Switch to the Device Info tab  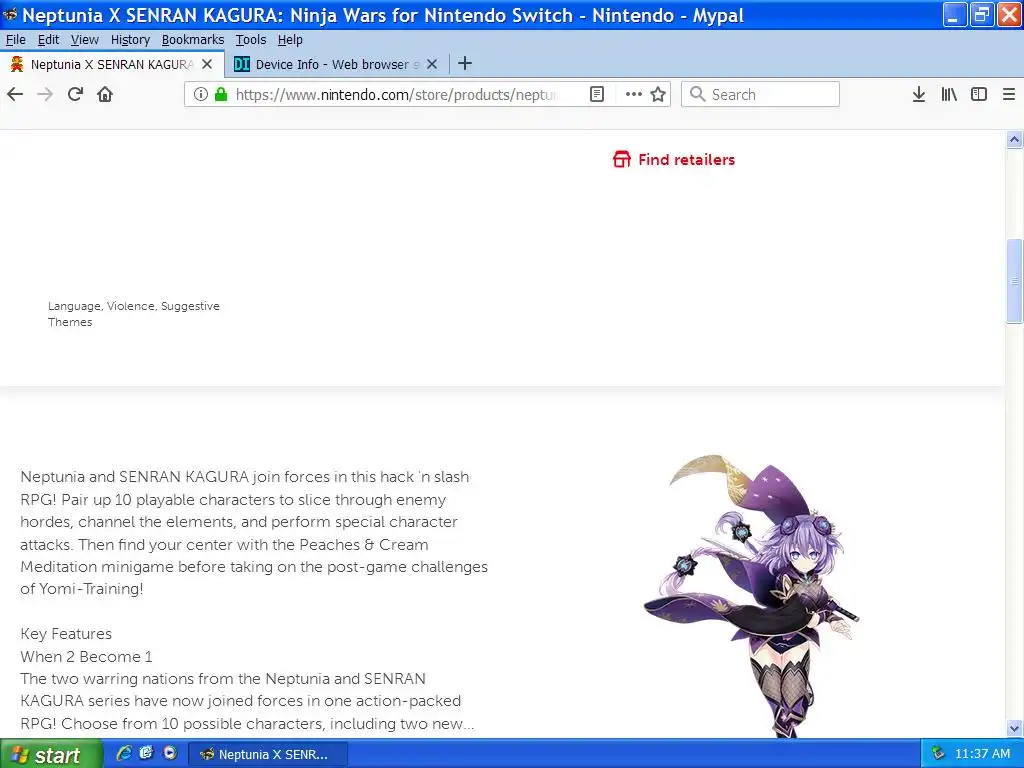(336, 64)
